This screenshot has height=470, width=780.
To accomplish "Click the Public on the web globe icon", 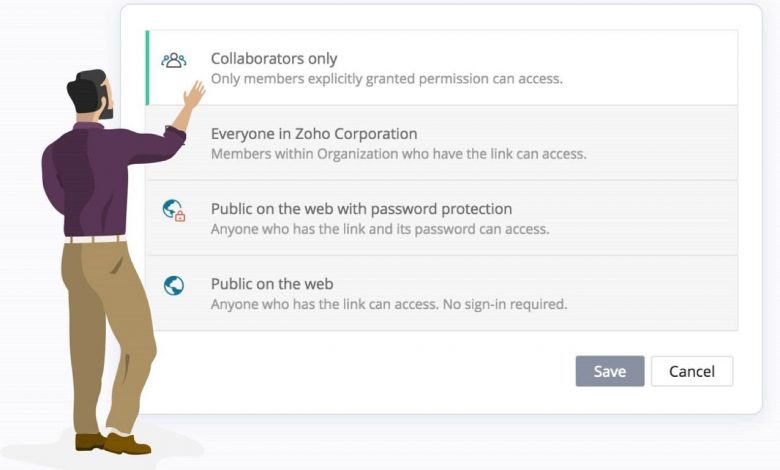I will tap(174, 286).
